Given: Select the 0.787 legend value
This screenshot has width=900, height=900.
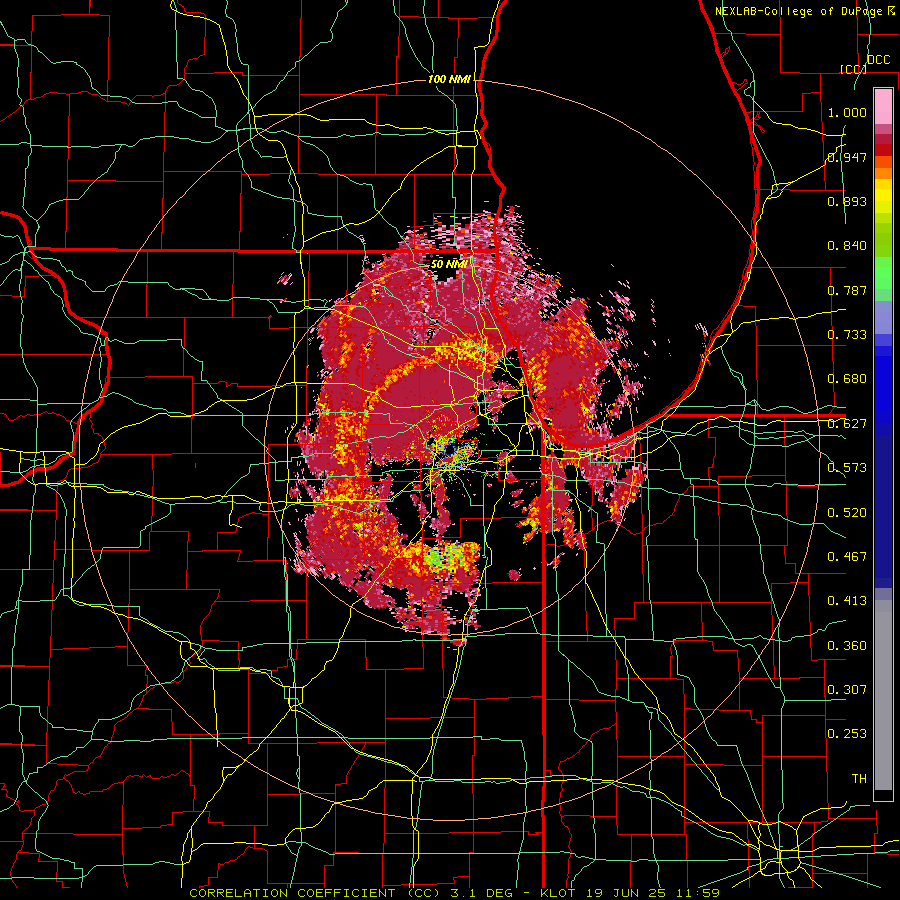Looking at the screenshot, I should [847, 290].
